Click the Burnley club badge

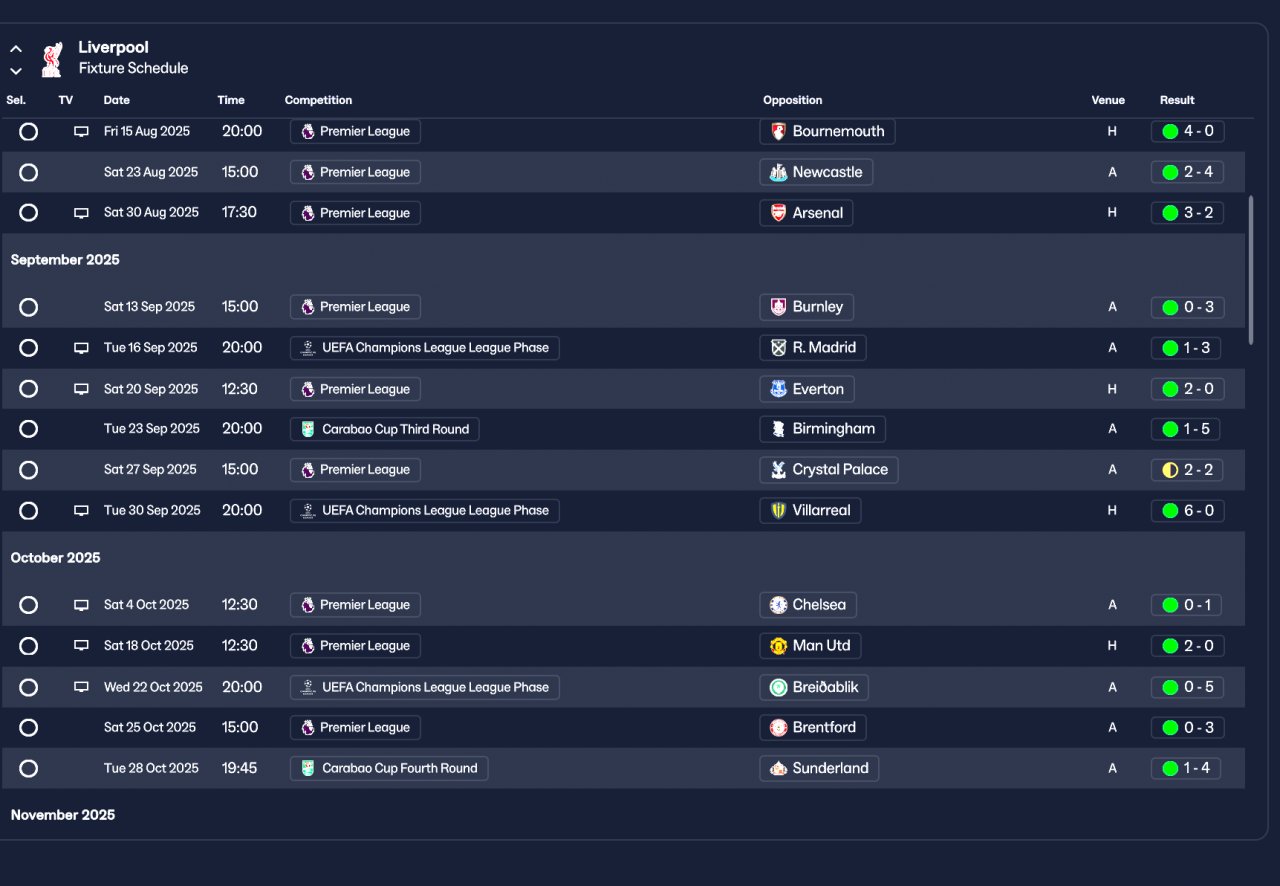(778, 307)
